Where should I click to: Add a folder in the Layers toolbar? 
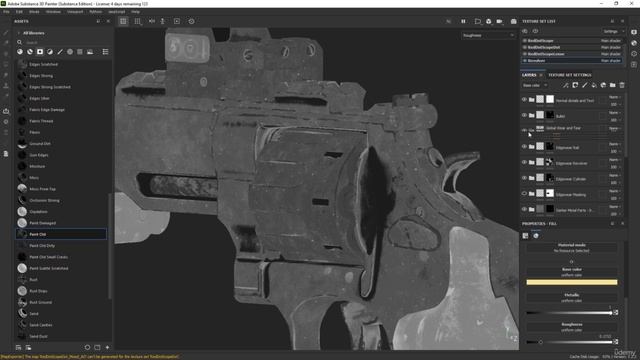tap(613, 85)
